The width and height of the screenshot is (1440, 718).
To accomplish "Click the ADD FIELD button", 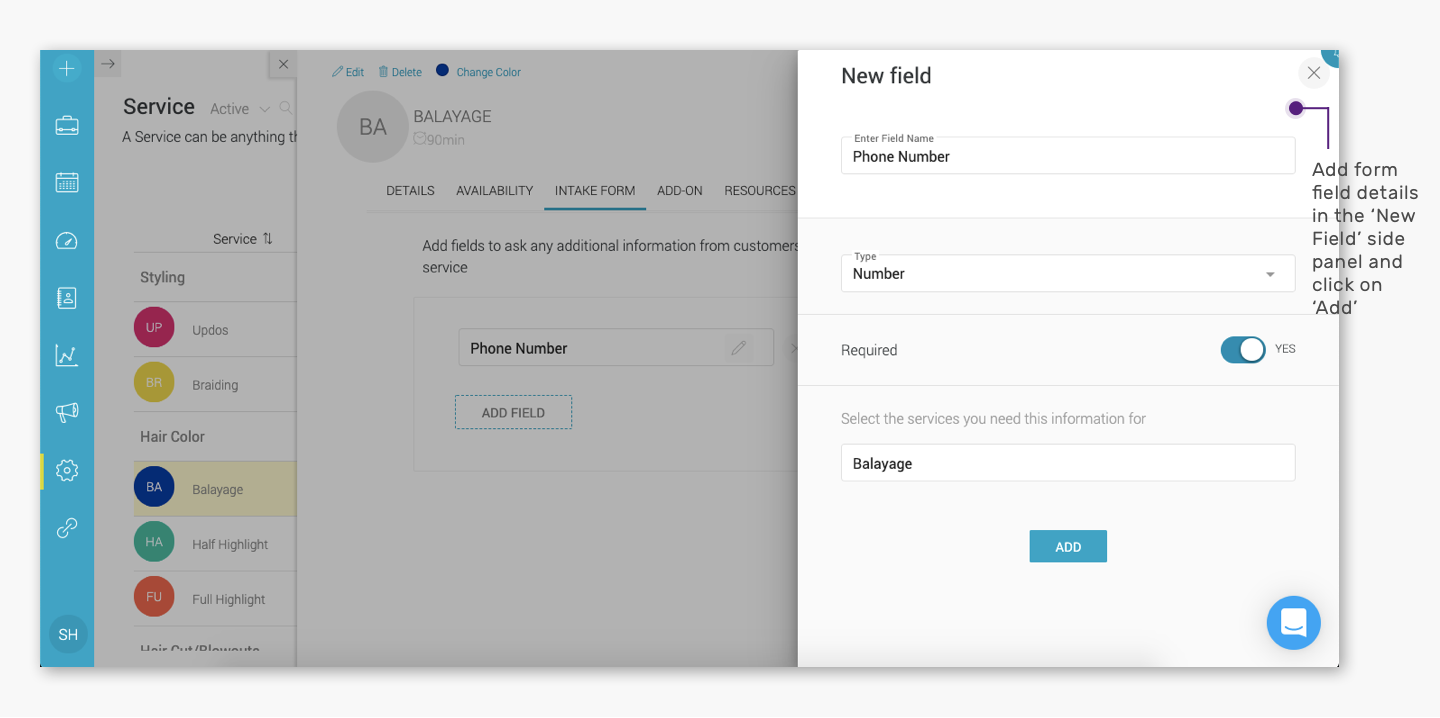I will point(513,412).
